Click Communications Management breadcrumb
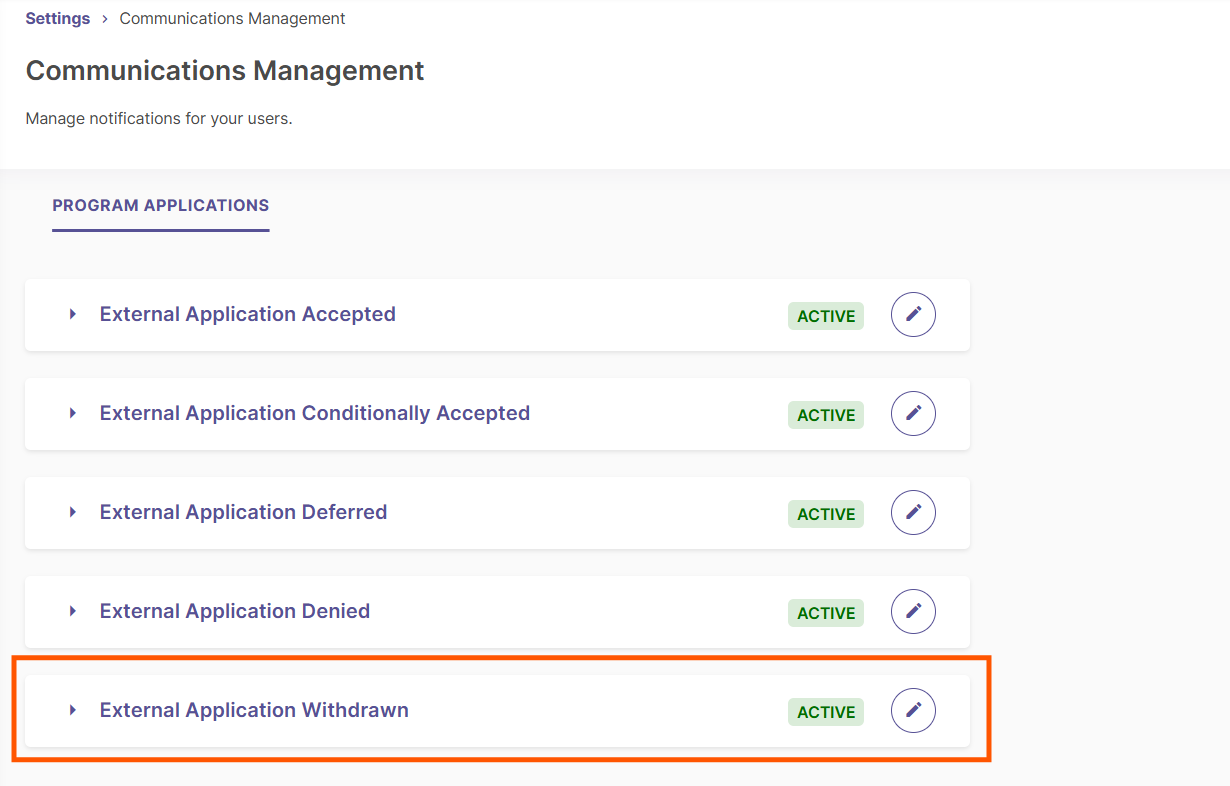The image size is (1230, 786). click(x=233, y=19)
